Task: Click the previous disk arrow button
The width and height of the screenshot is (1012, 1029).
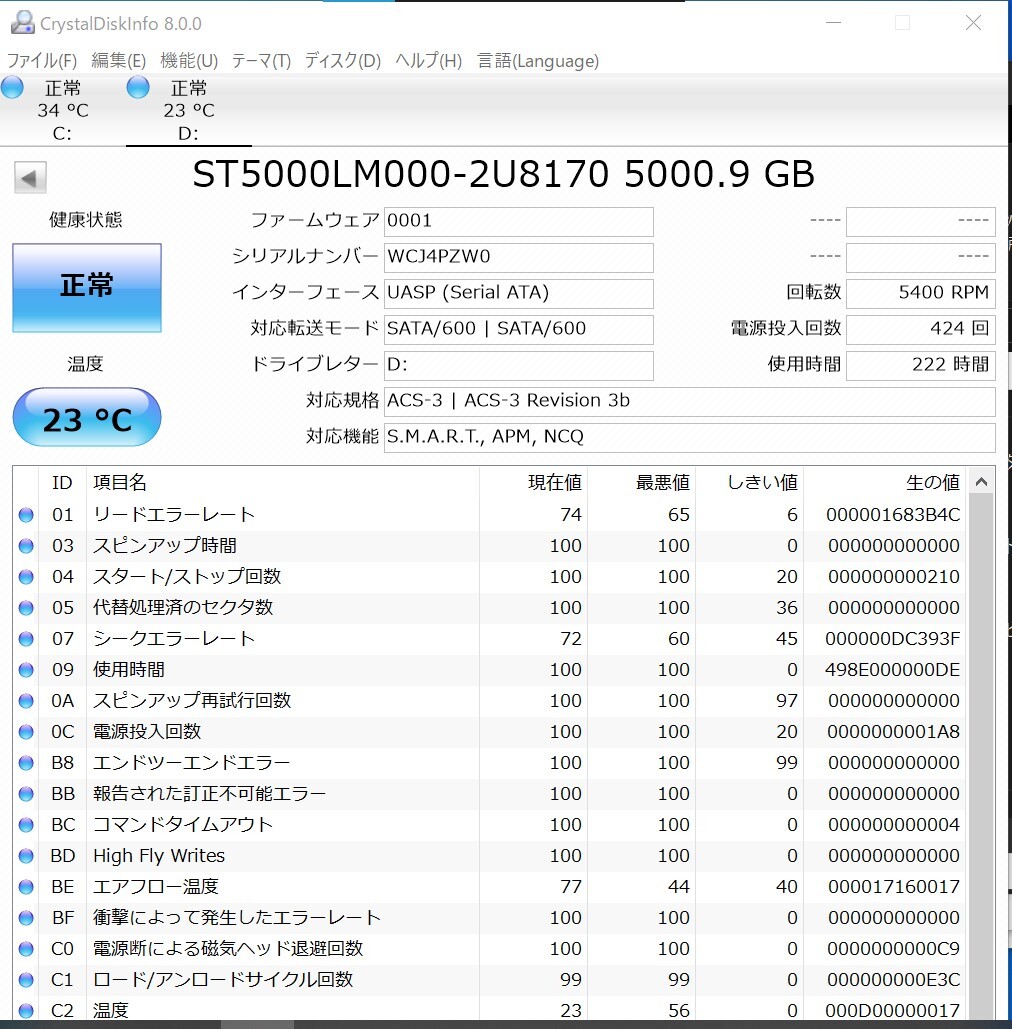Action: (30, 179)
